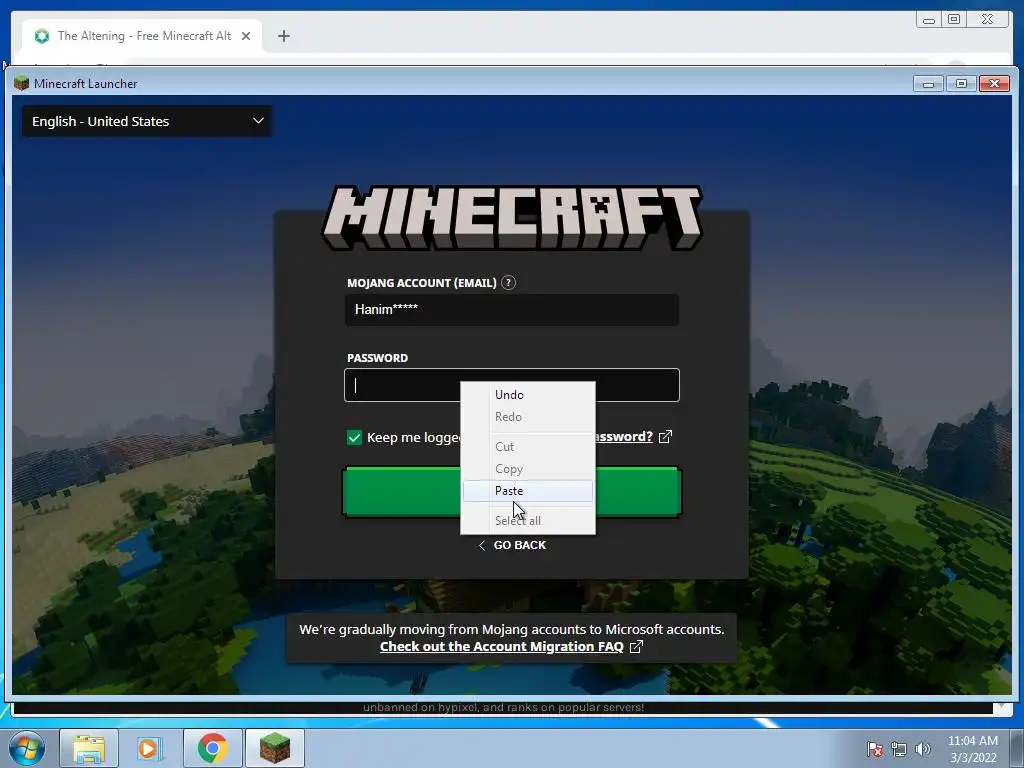Click Redo in the context menu
Screen dimensions: 1024x768
[x=528, y=417]
